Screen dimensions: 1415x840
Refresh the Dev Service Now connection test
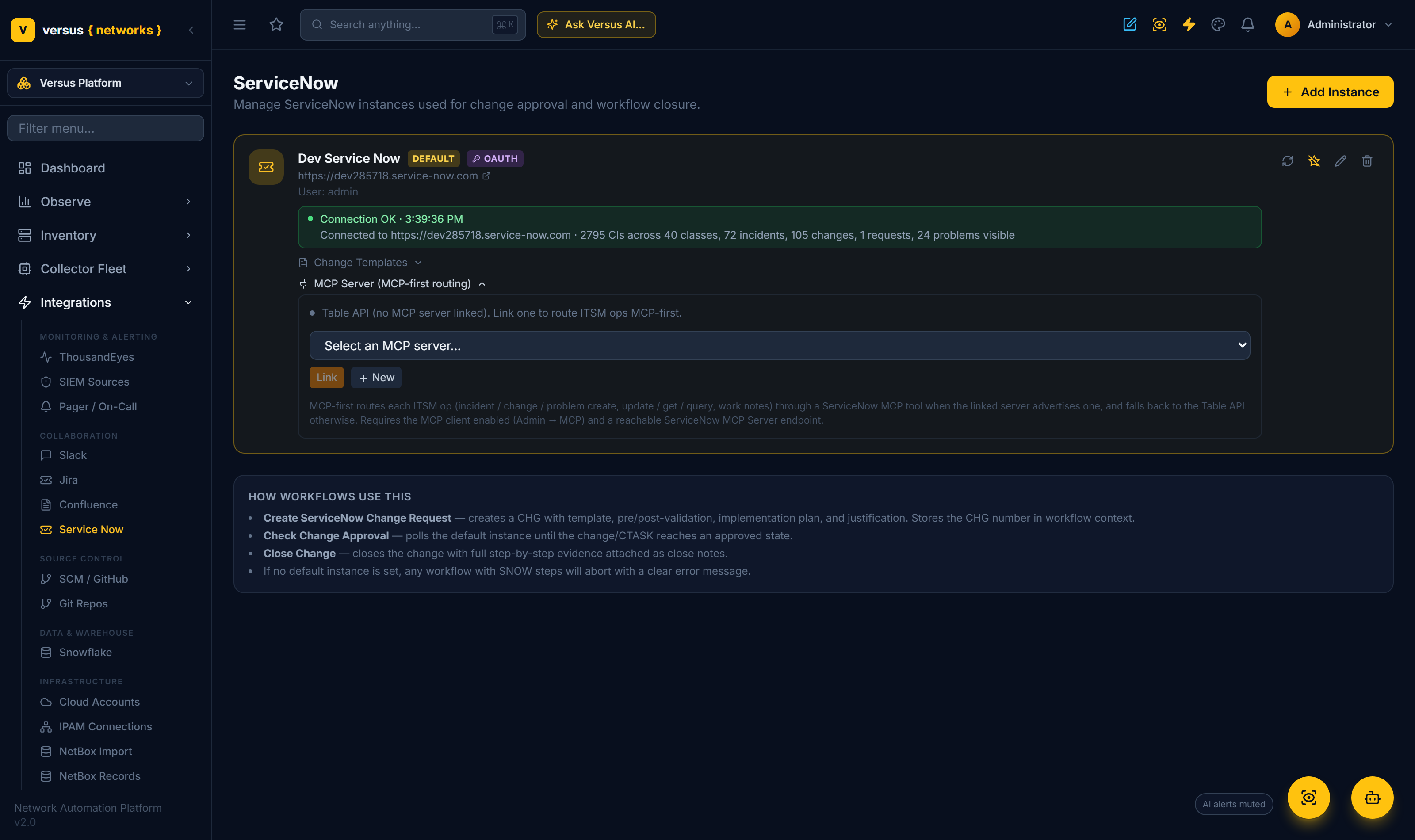click(x=1288, y=161)
